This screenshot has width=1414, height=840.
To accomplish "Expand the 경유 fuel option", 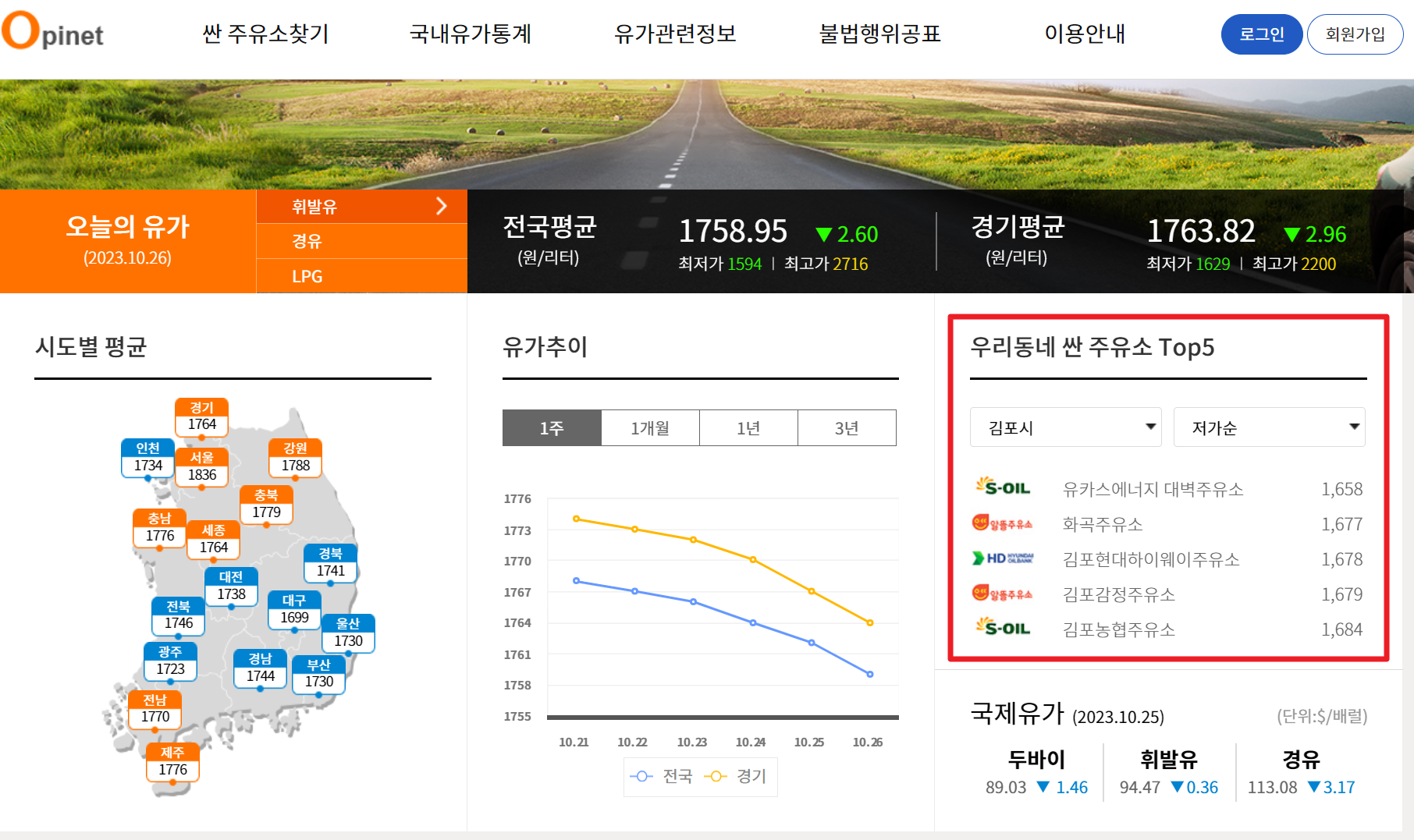I will point(307,241).
